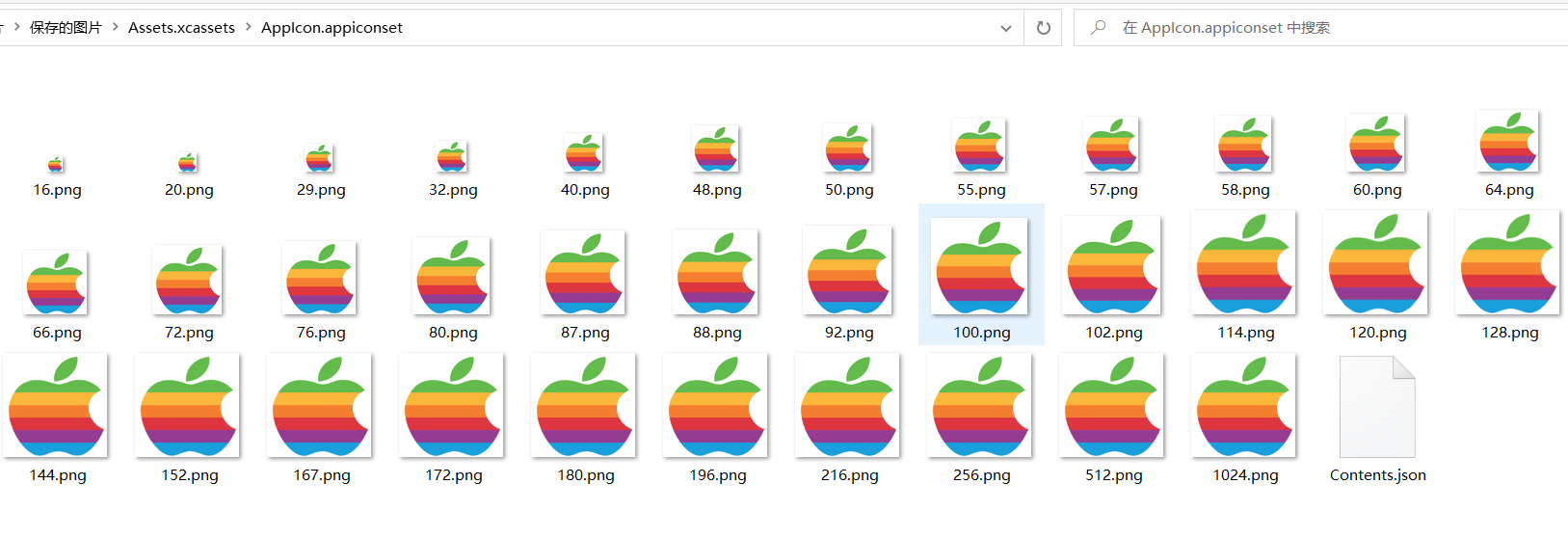Click the 1024.png file name label
This screenshot has height=538, width=1568.
[1245, 475]
